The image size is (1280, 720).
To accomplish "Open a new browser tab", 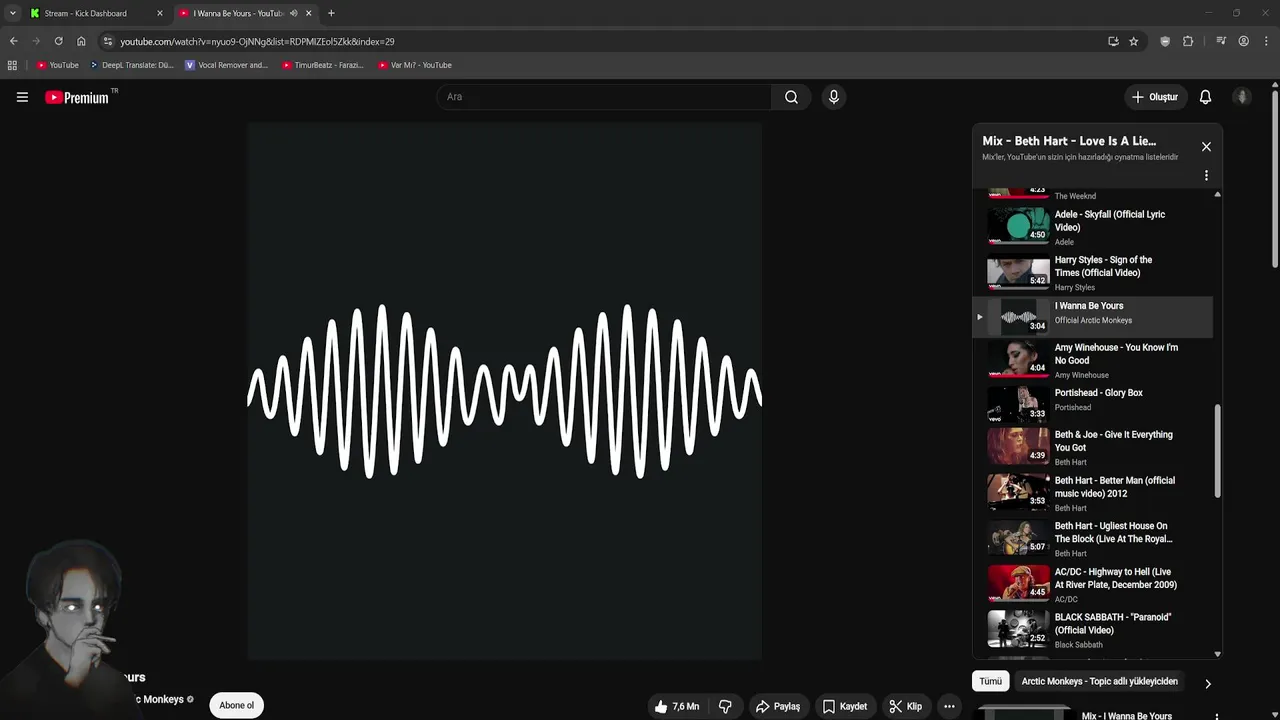I will tap(331, 13).
